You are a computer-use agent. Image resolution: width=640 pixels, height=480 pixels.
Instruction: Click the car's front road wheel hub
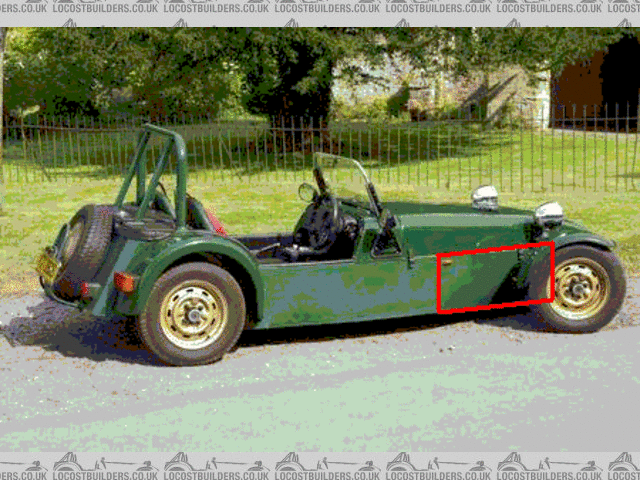[x=579, y=289]
